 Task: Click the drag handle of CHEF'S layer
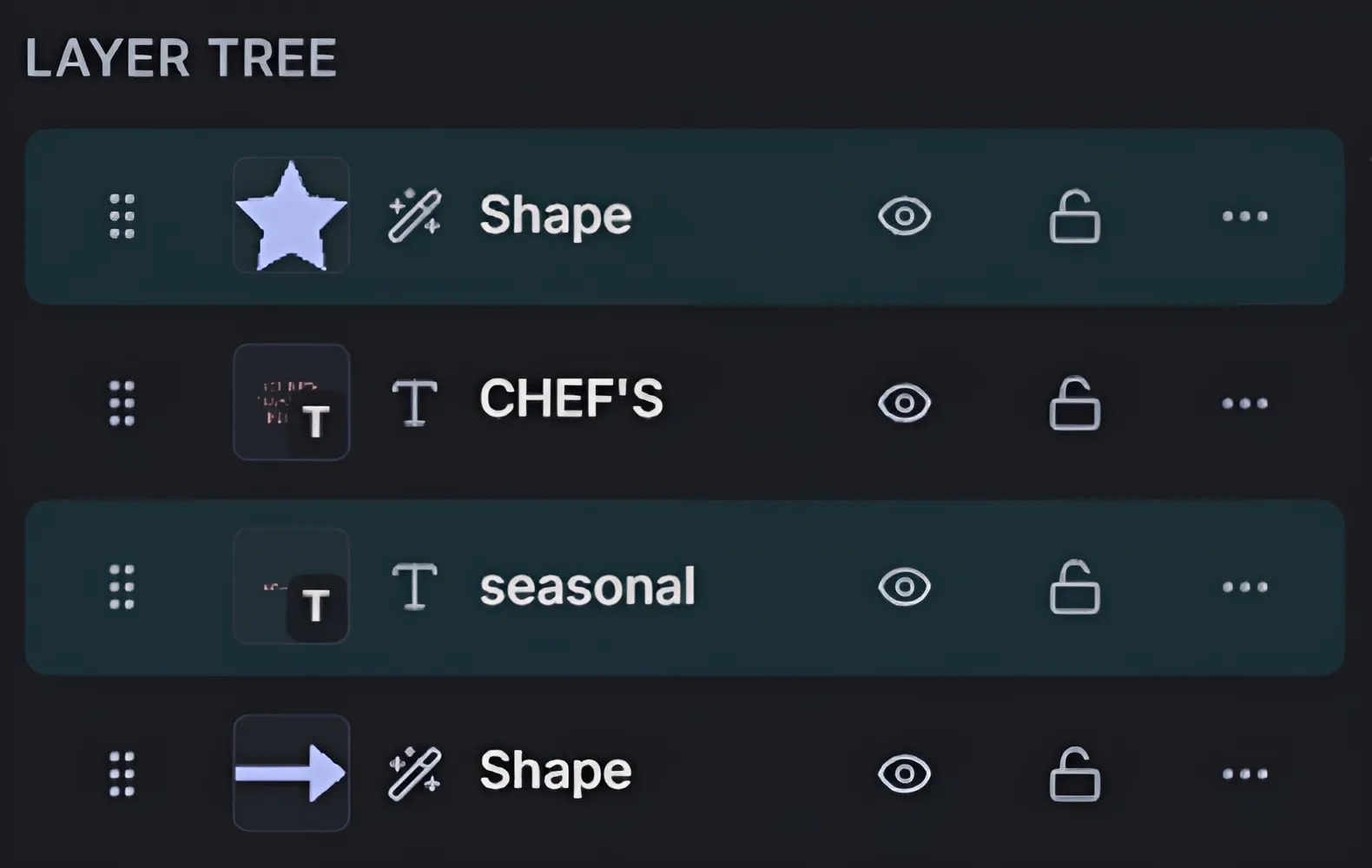[x=122, y=403]
